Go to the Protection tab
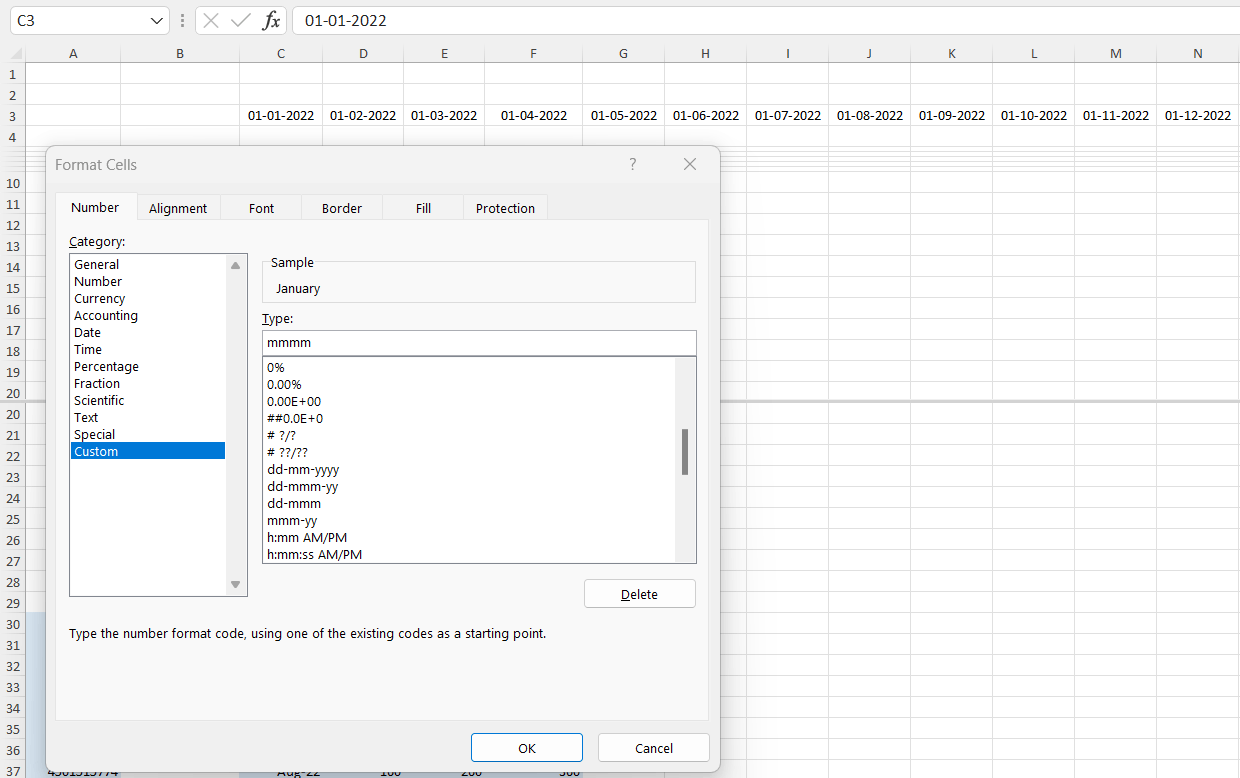 pos(505,208)
